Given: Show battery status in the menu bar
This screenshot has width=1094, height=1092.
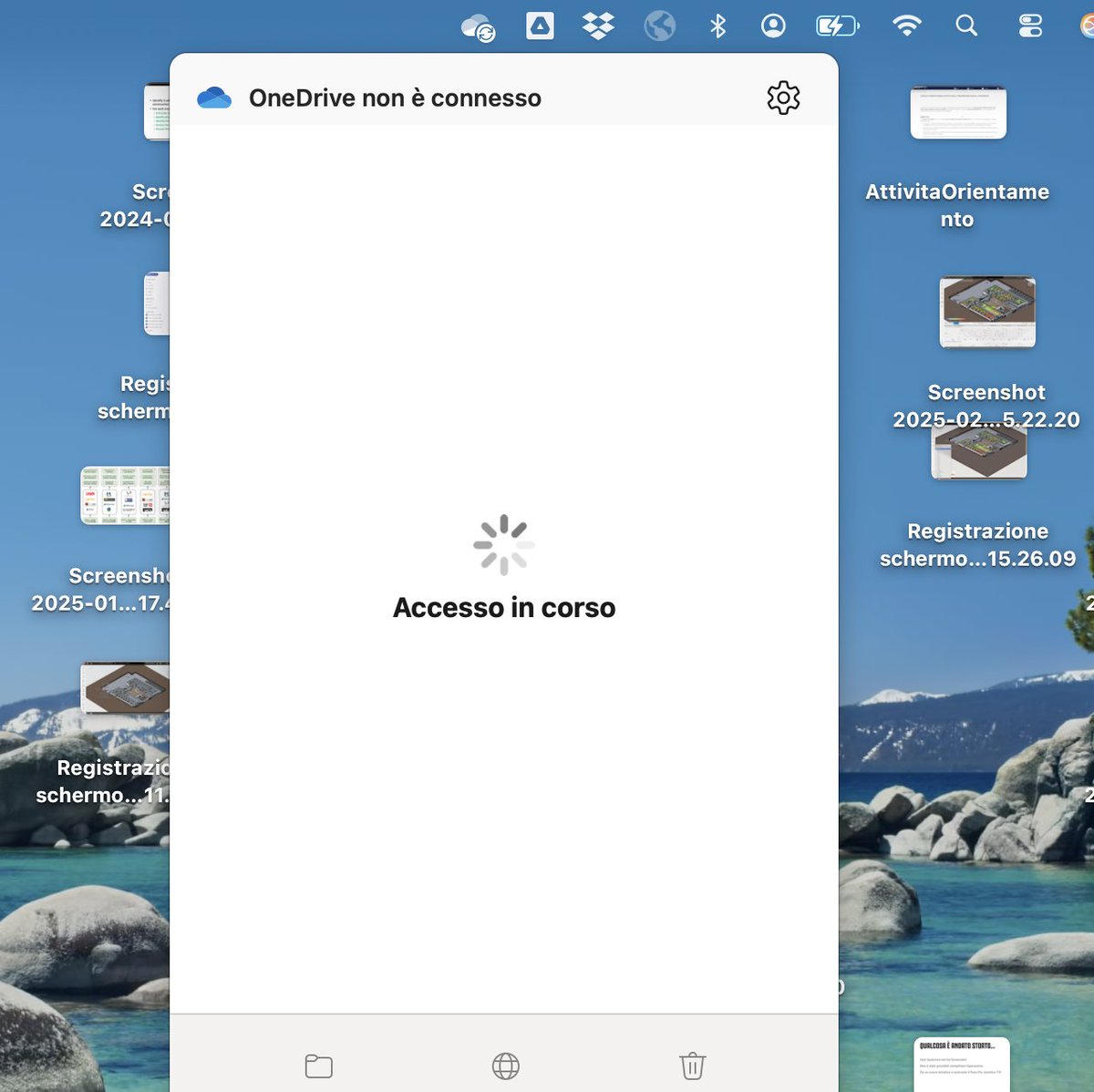Looking at the screenshot, I should coord(837,26).
